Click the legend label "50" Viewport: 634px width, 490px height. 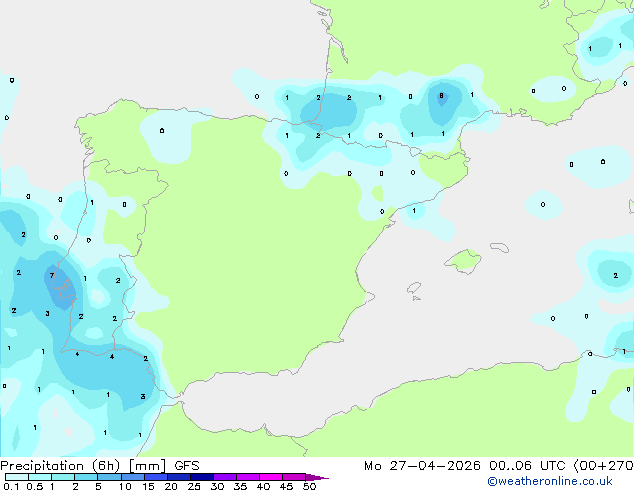pyautogui.click(x=310, y=486)
